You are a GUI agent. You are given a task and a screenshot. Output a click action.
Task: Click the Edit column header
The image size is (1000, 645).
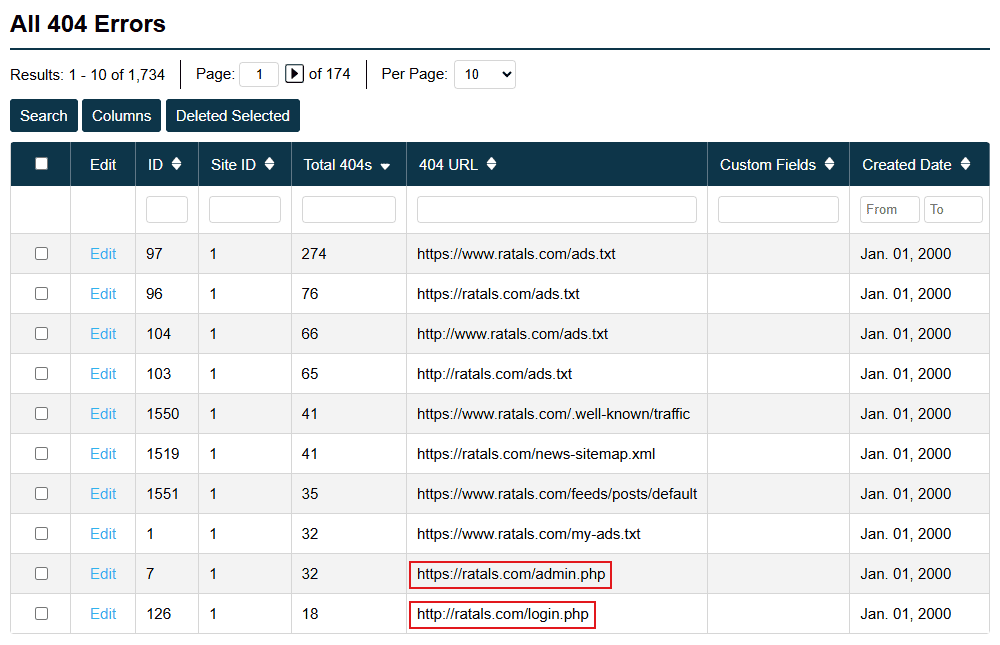tap(103, 165)
